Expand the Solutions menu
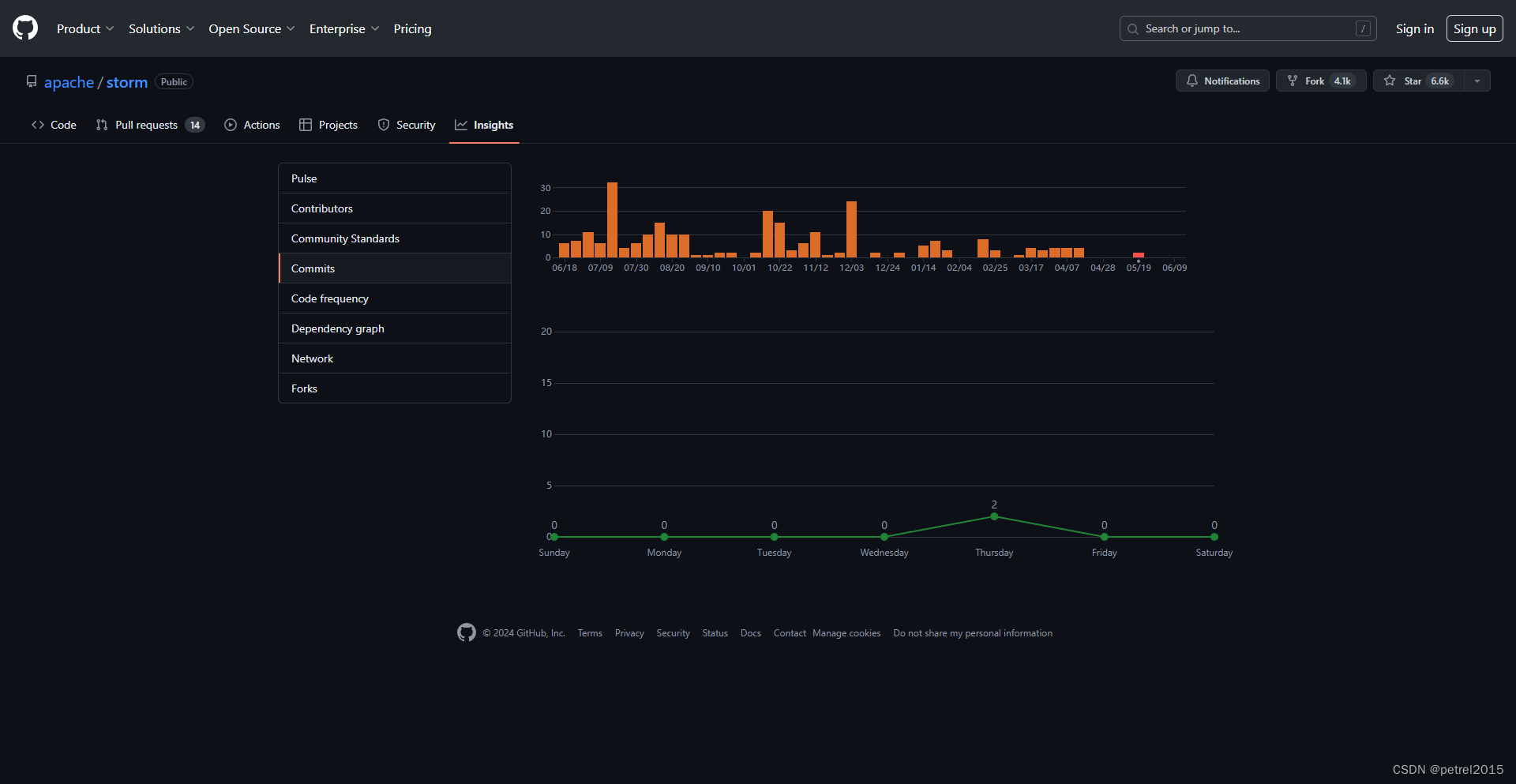 [161, 28]
